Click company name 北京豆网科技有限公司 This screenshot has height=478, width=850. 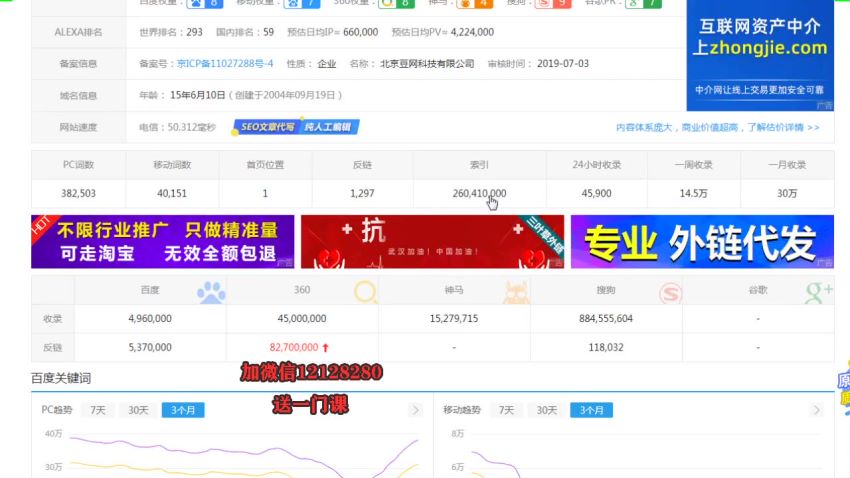click(427, 63)
